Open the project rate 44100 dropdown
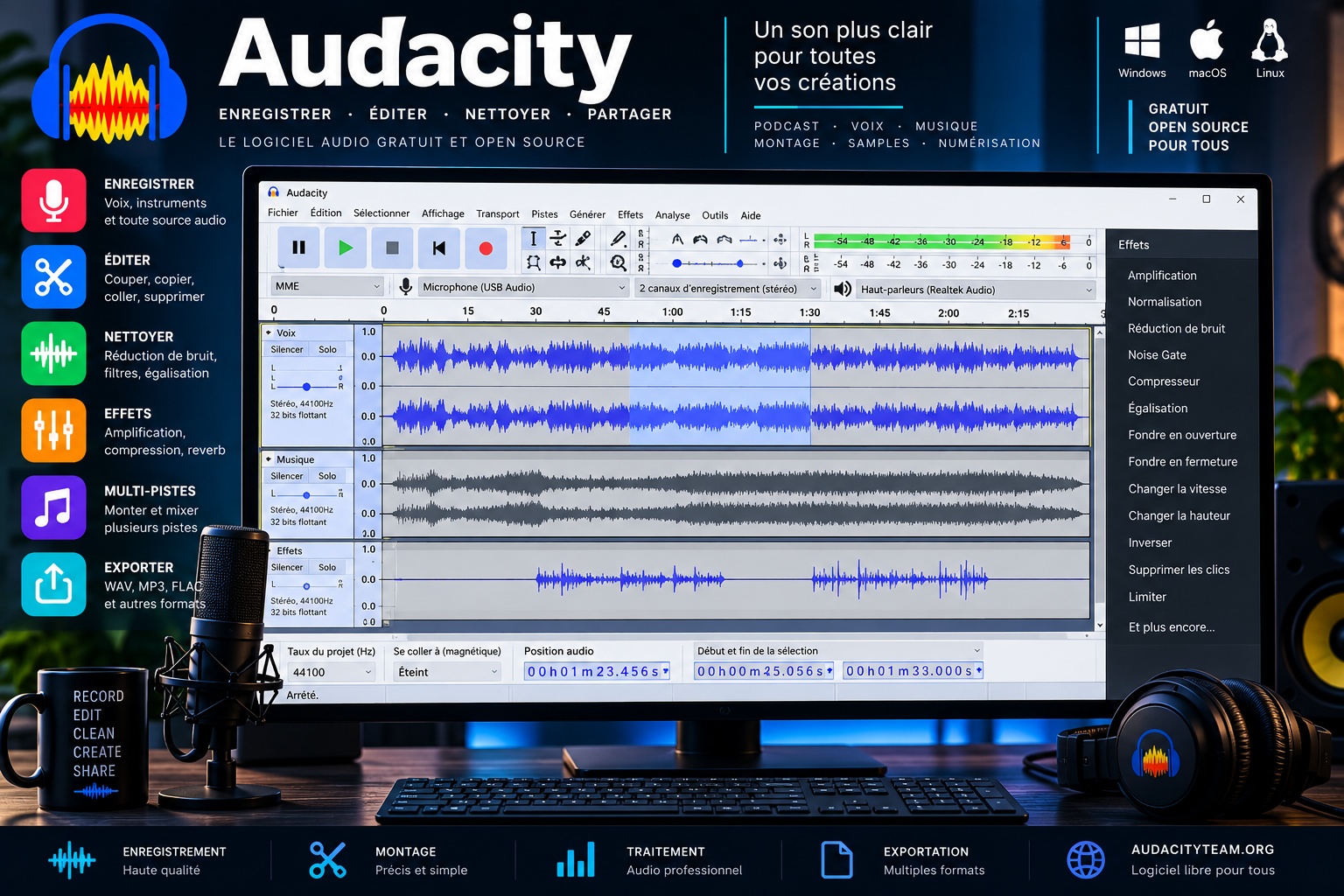This screenshot has height=896, width=1344. [x=332, y=672]
